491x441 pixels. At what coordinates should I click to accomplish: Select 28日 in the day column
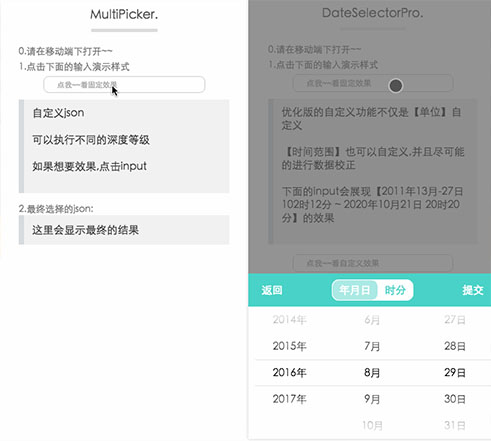pyautogui.click(x=455, y=346)
